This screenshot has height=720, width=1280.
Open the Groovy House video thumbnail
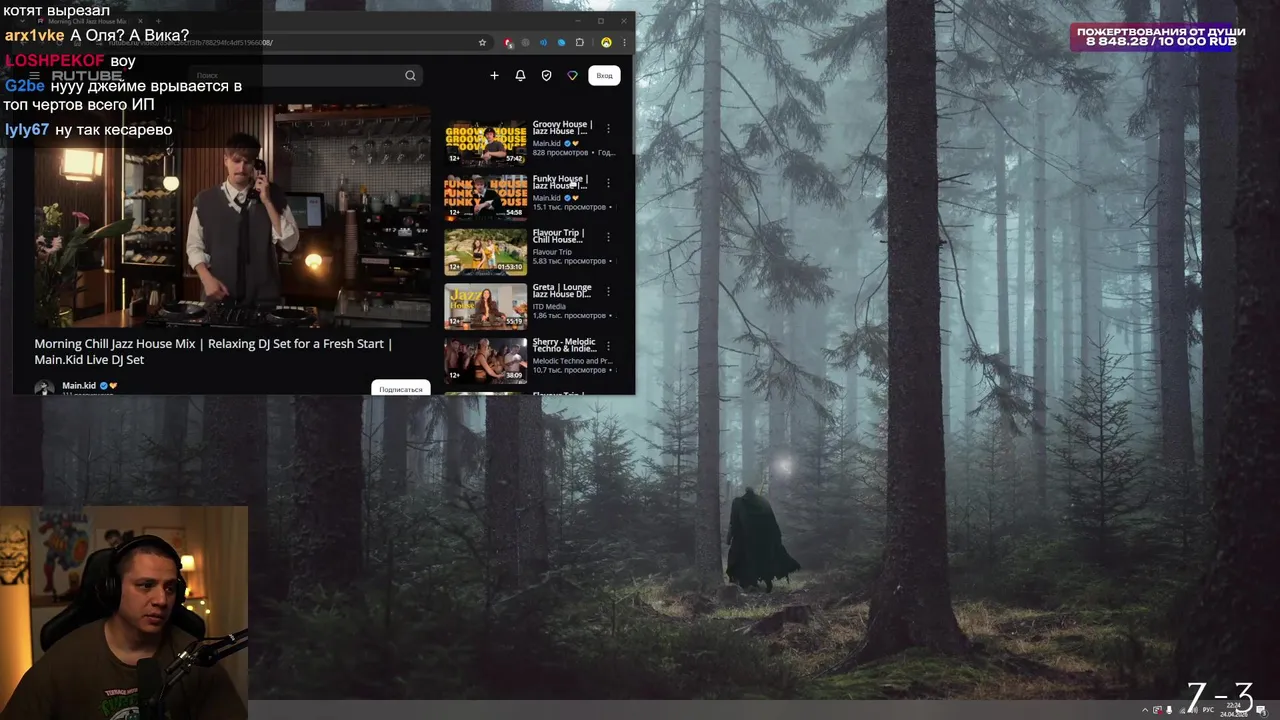tap(485, 143)
